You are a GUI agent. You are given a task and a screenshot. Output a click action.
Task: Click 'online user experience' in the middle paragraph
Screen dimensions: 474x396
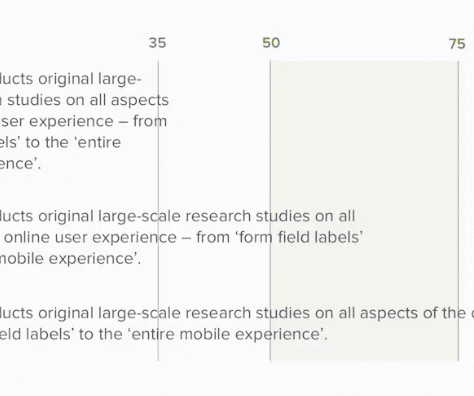[90, 238]
